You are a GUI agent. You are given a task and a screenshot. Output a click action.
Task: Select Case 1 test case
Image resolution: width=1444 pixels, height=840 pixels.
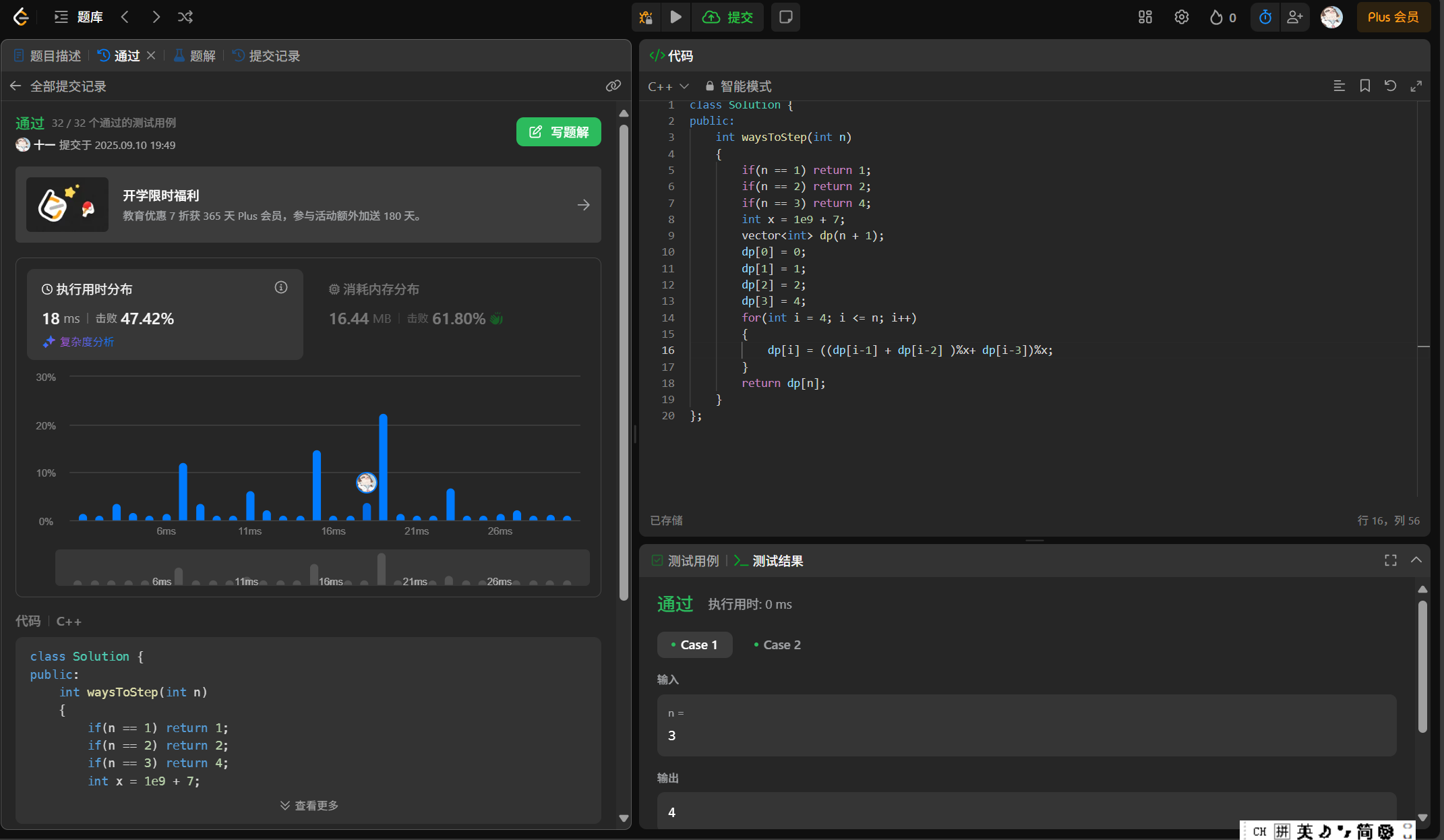coord(694,645)
